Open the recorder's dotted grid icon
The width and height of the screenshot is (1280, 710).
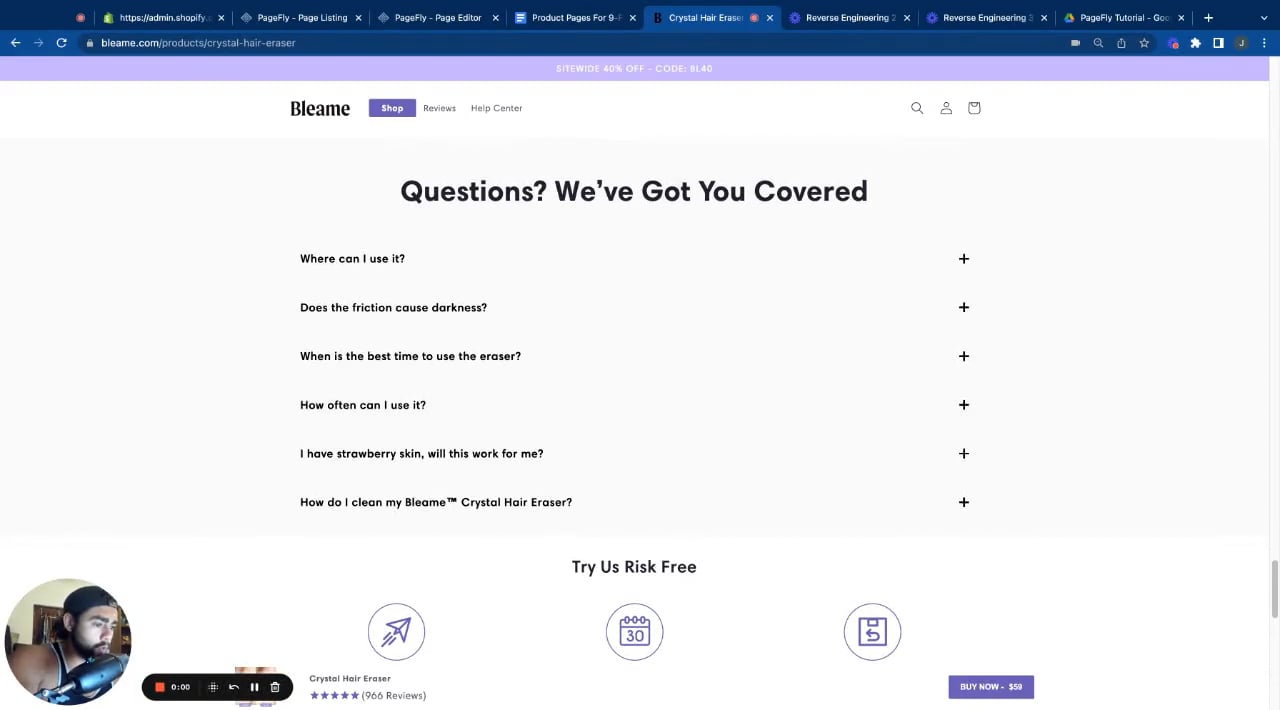click(x=213, y=687)
